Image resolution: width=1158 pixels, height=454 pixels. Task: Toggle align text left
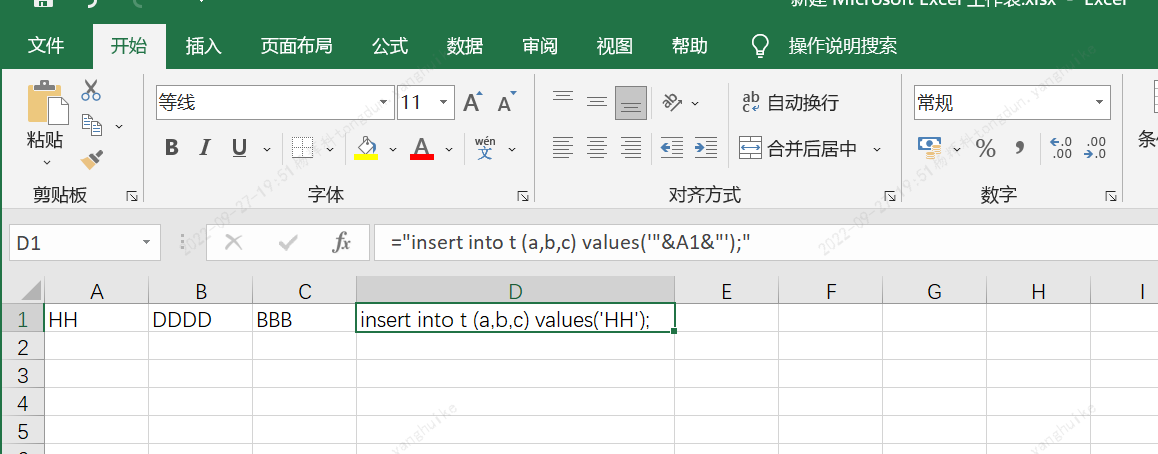(x=563, y=148)
